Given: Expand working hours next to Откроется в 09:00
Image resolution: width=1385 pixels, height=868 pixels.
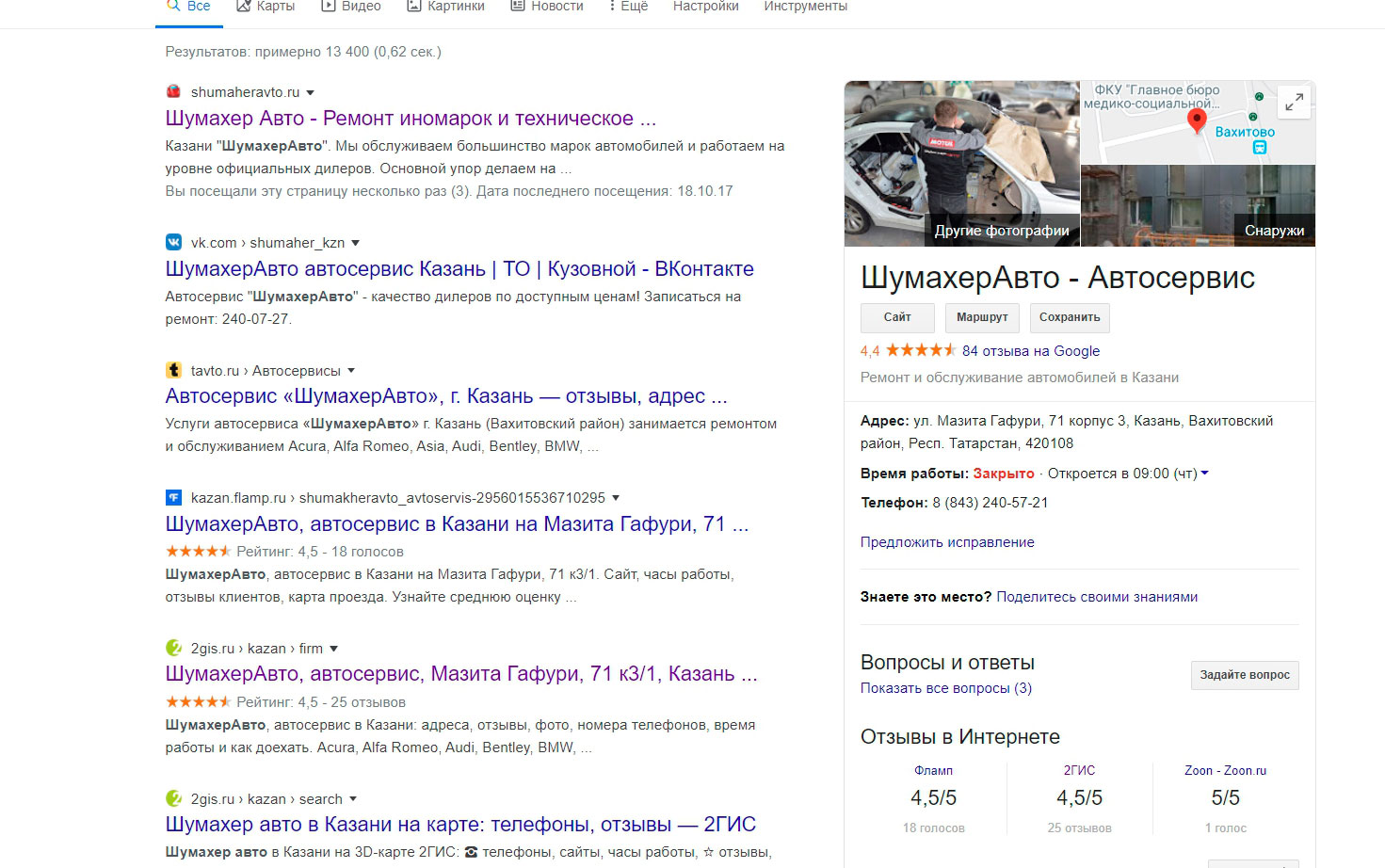Looking at the screenshot, I should (1205, 474).
